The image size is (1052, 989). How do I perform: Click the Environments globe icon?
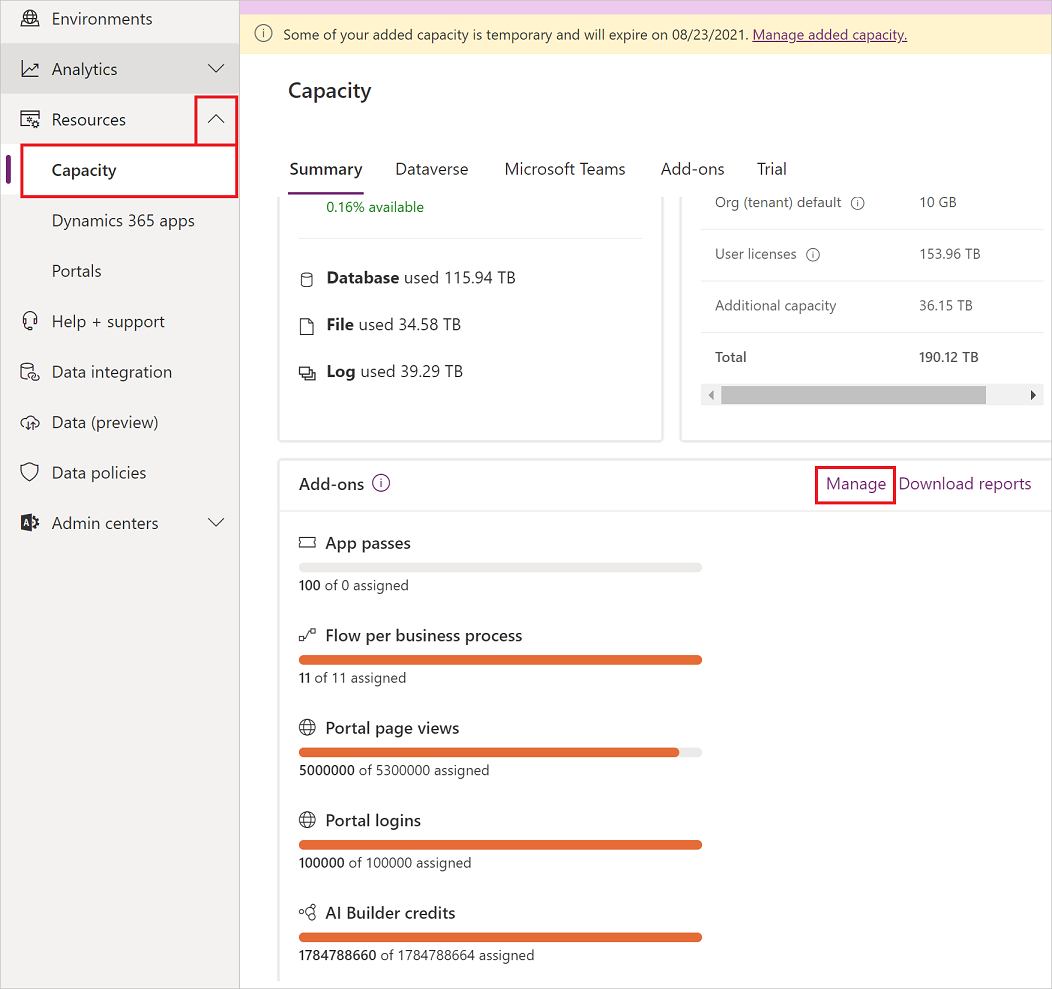click(x=29, y=18)
